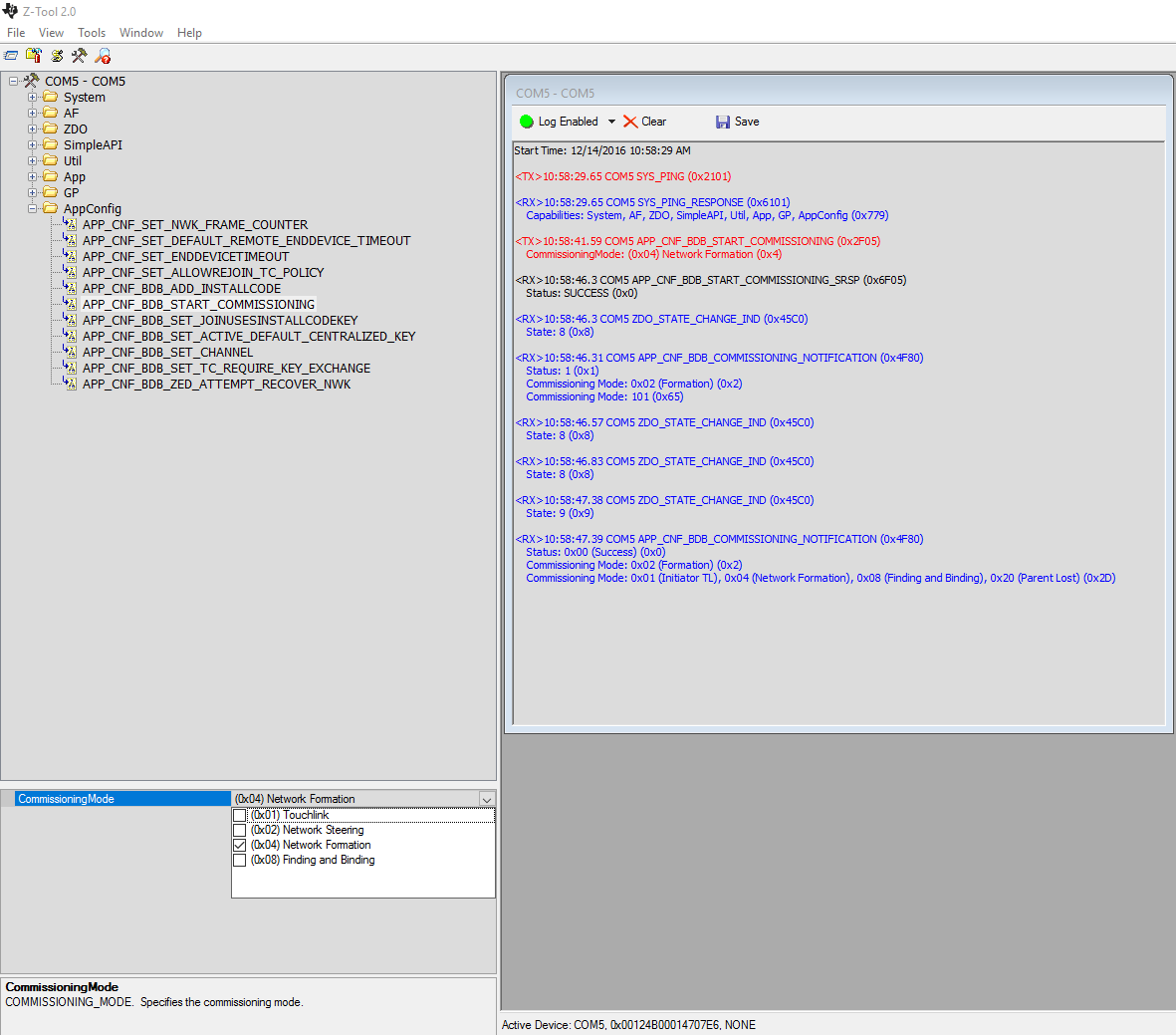Click the Z-Tool 2.0 title bar logo
The height and width of the screenshot is (1035, 1176).
coord(10,11)
